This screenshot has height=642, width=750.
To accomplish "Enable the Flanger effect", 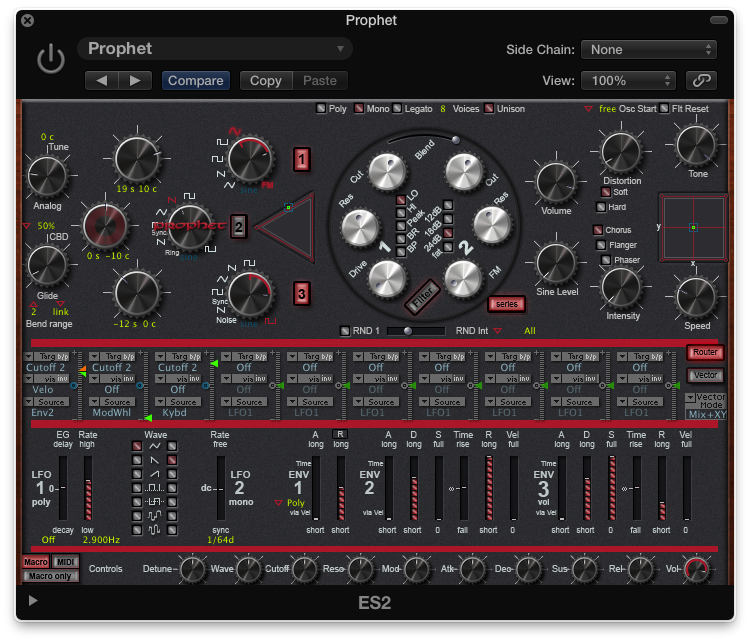I will [x=601, y=245].
